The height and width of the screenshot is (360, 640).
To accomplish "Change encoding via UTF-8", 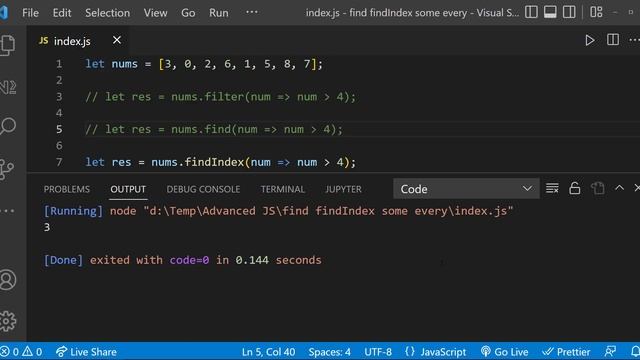I will coord(378,352).
